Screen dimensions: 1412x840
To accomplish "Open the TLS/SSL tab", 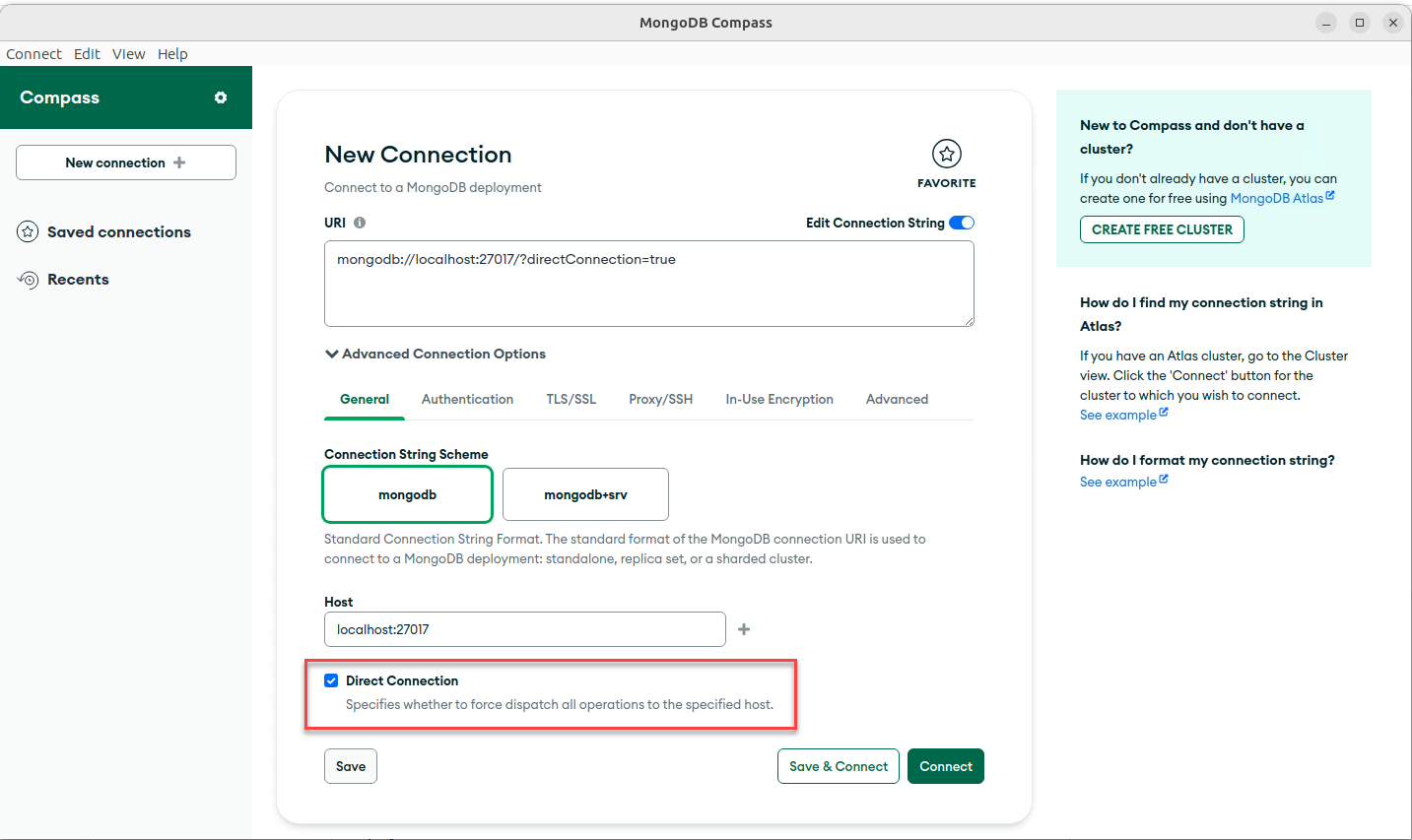I will click(571, 399).
